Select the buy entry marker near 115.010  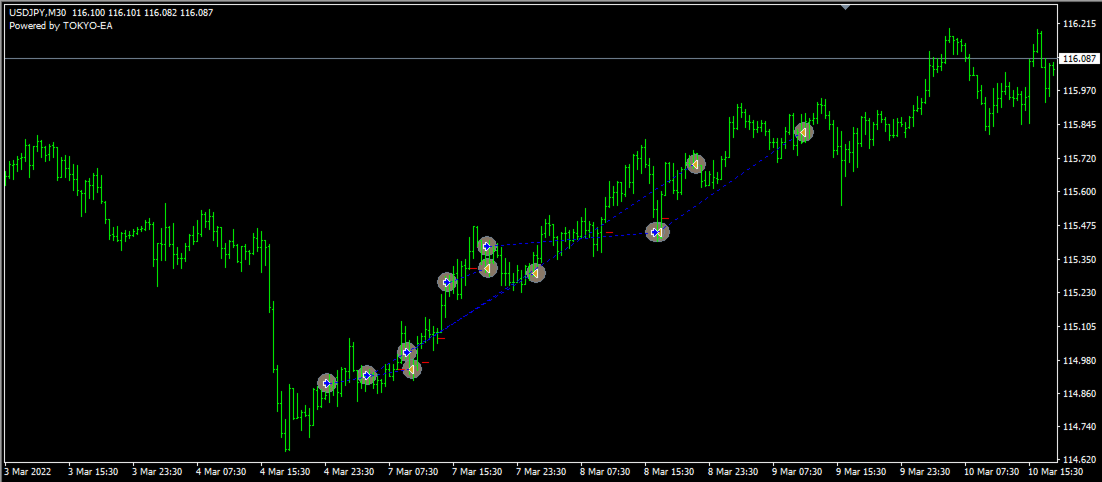pos(407,352)
